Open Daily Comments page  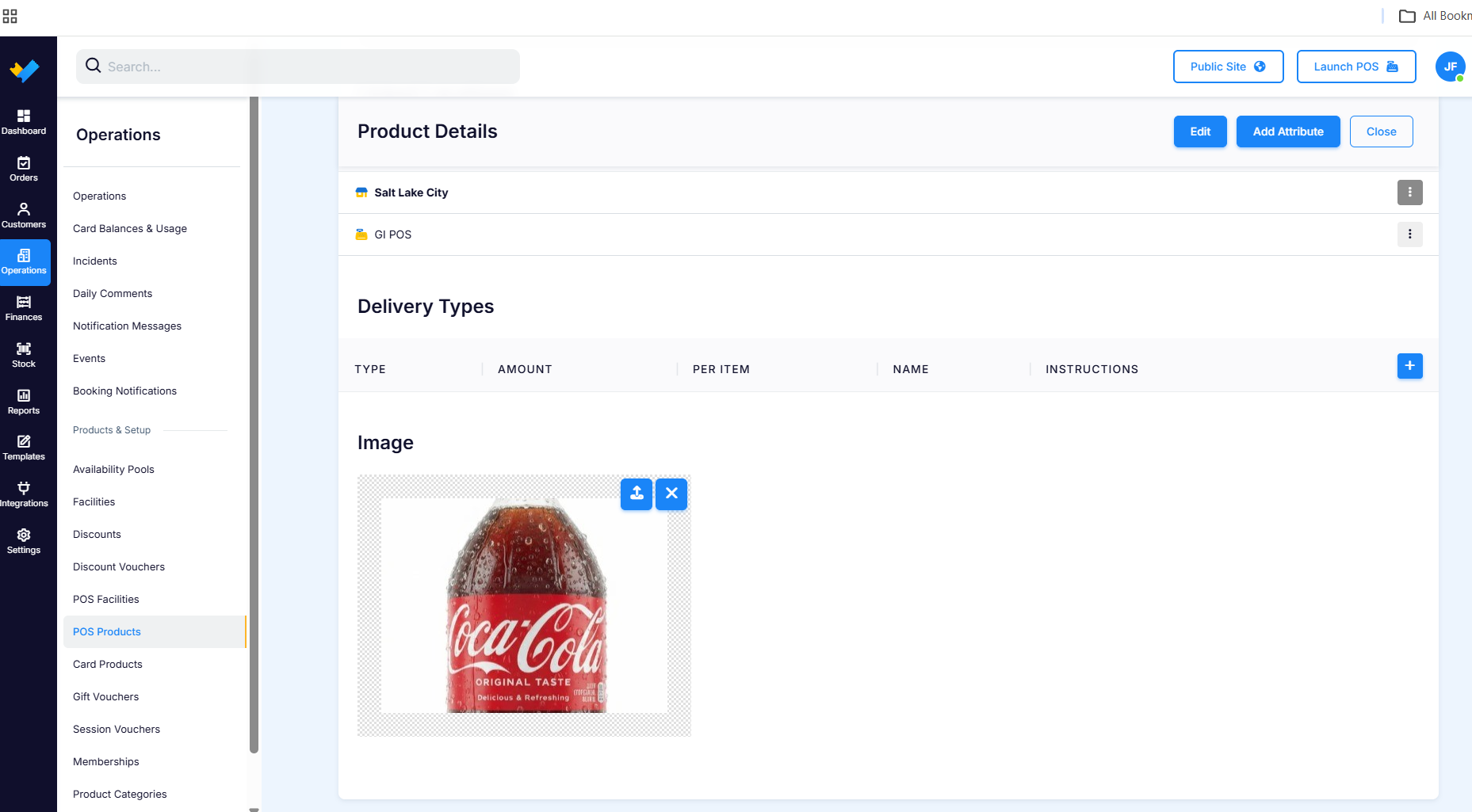pos(113,293)
